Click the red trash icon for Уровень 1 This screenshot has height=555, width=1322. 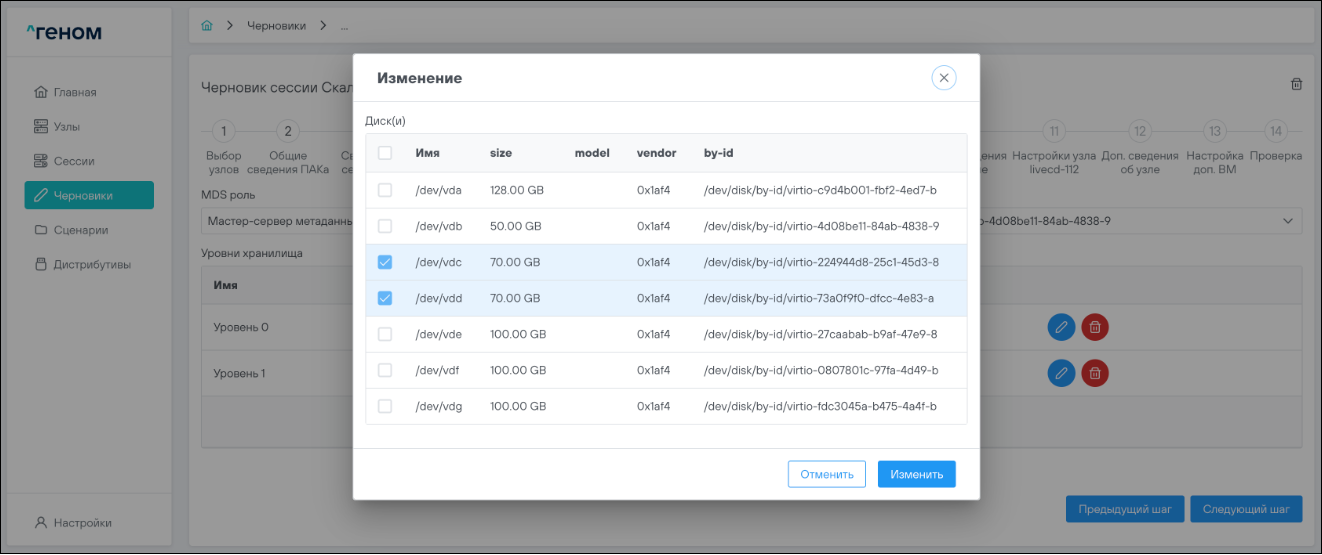pyautogui.click(x=1095, y=373)
